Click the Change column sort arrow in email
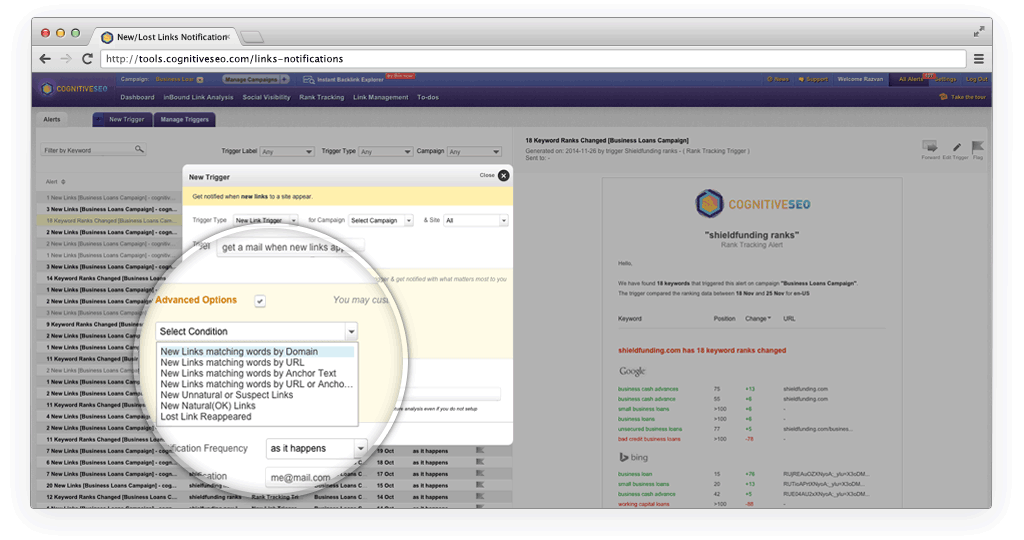Viewport: 1024px width, 540px height. click(769, 319)
